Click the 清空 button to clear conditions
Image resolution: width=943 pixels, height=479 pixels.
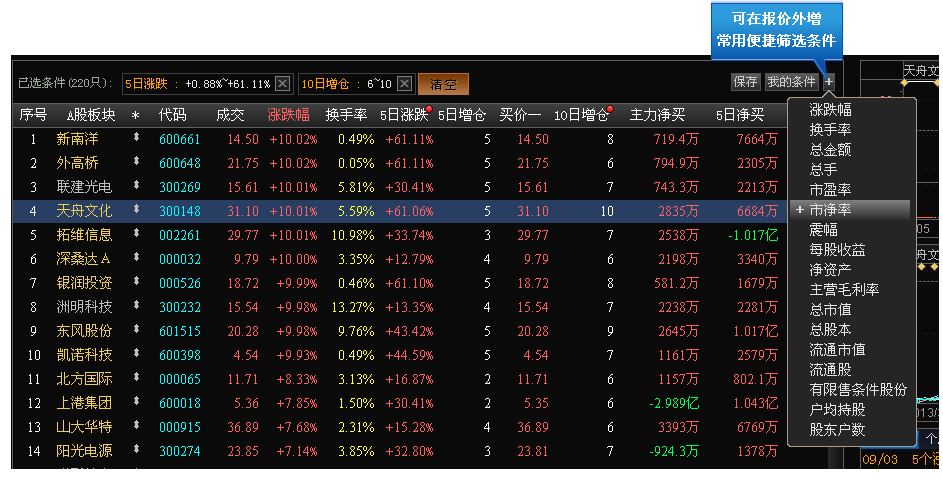(x=443, y=84)
